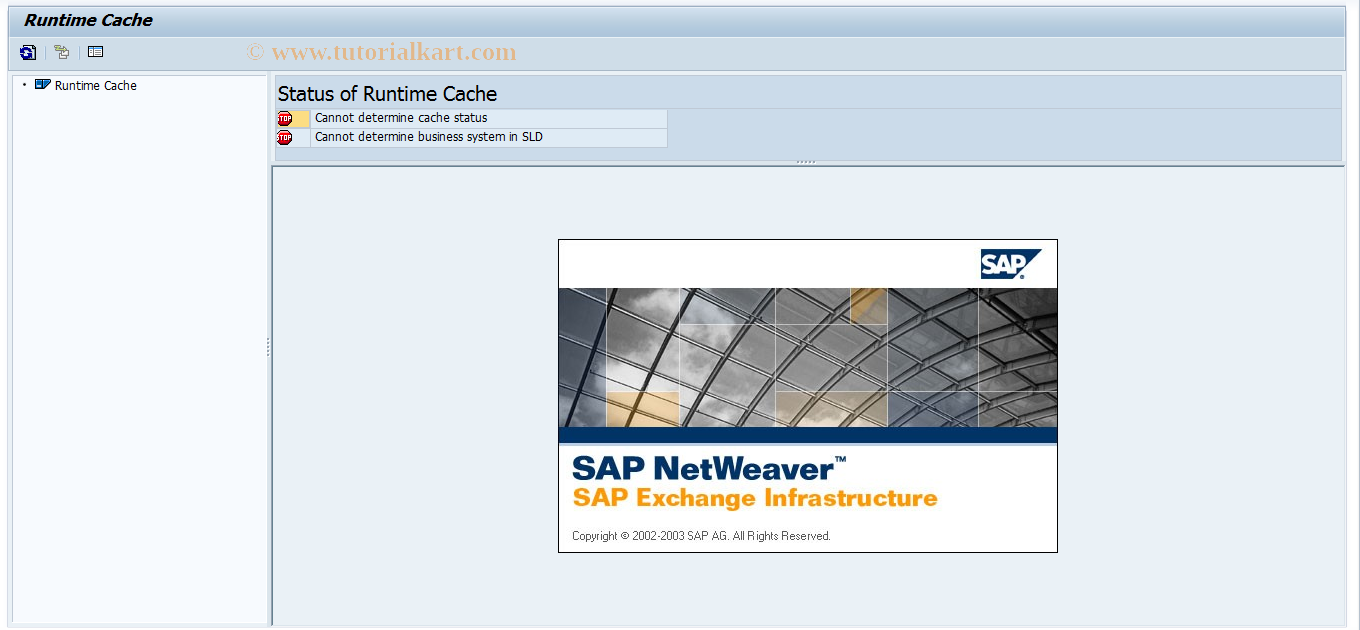
Task: Click the 'Status of Runtime Cache' heading
Action: (387, 94)
